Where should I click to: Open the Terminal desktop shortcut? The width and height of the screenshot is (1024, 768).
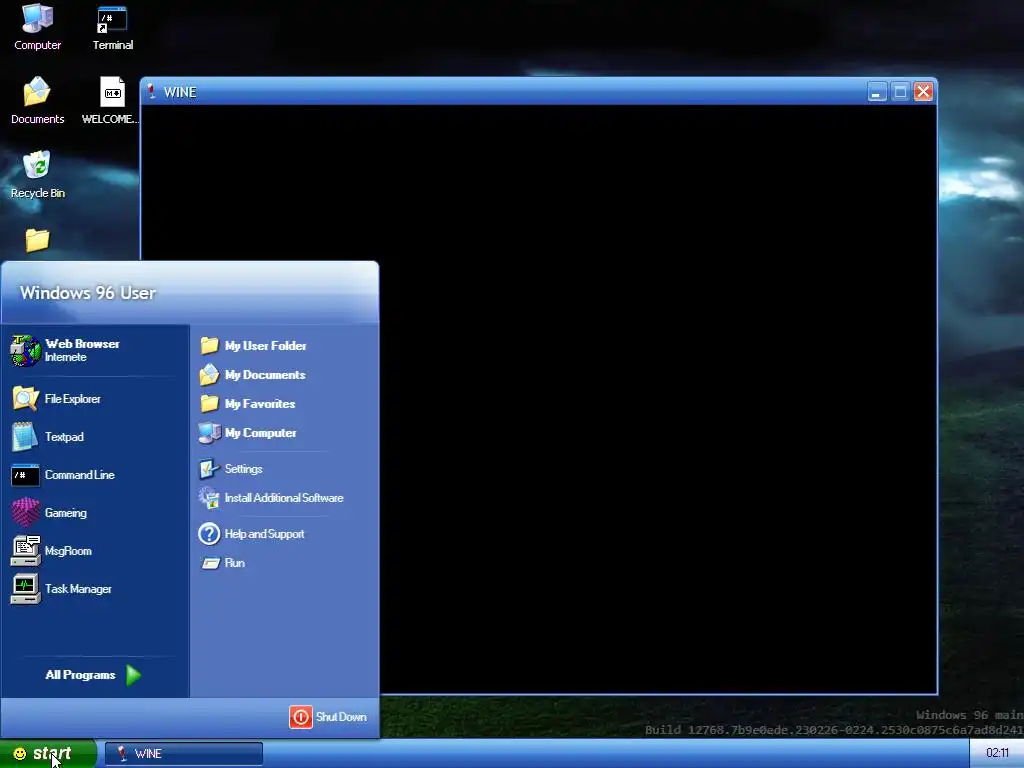point(112,27)
